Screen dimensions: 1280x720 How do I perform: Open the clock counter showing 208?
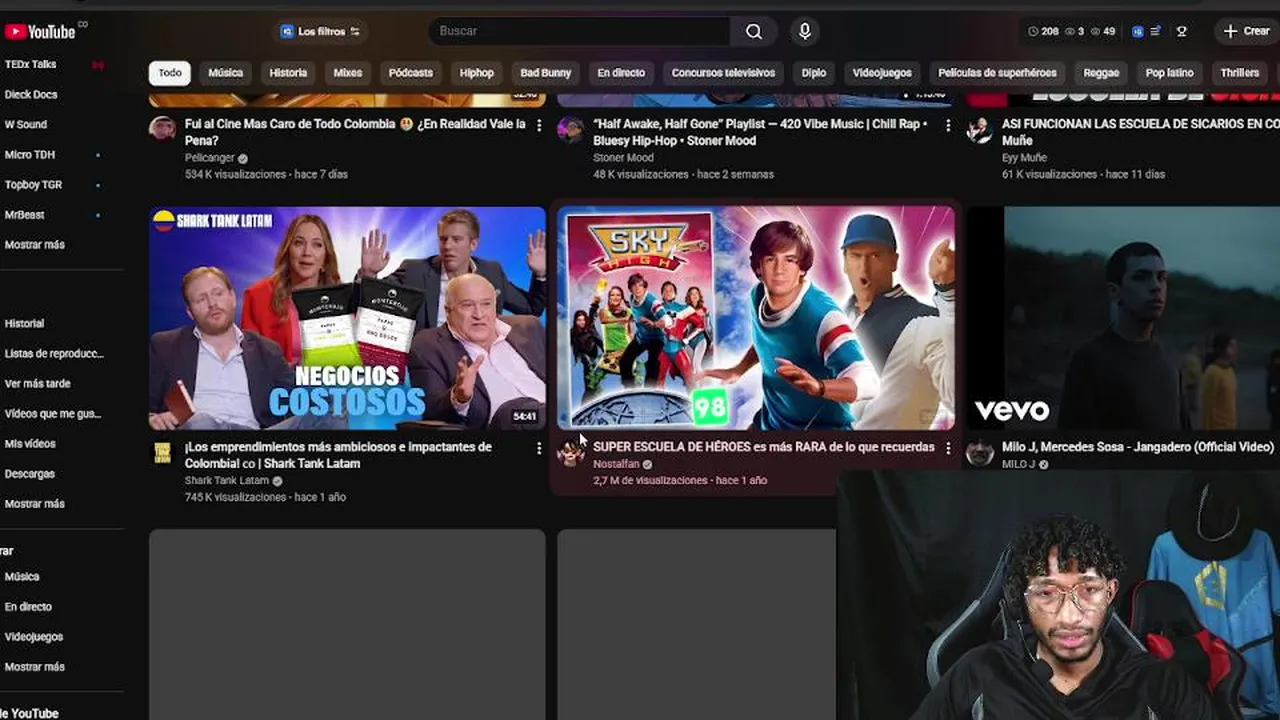click(1042, 31)
